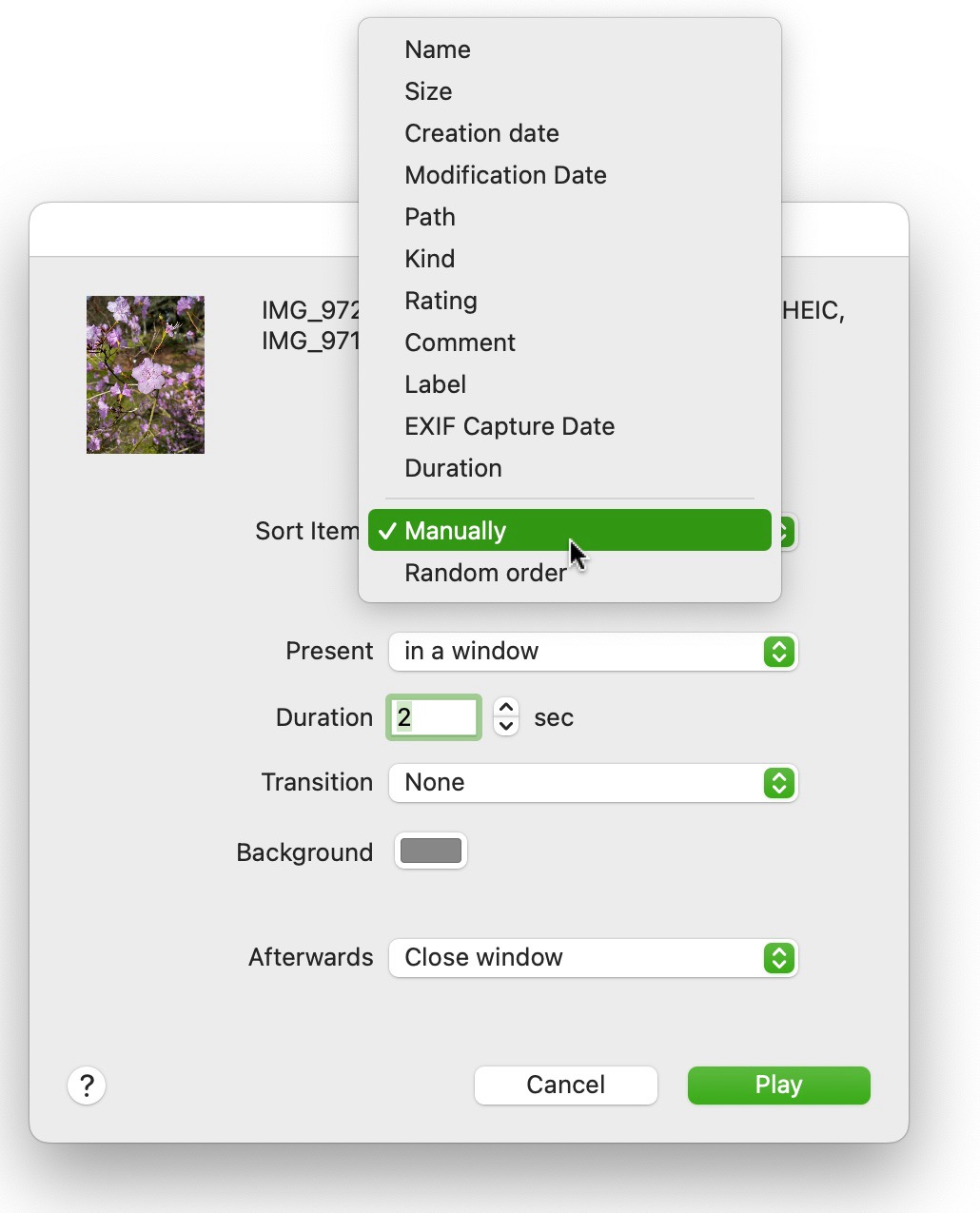Select Random order for items
980x1213 pixels.
[485, 572]
